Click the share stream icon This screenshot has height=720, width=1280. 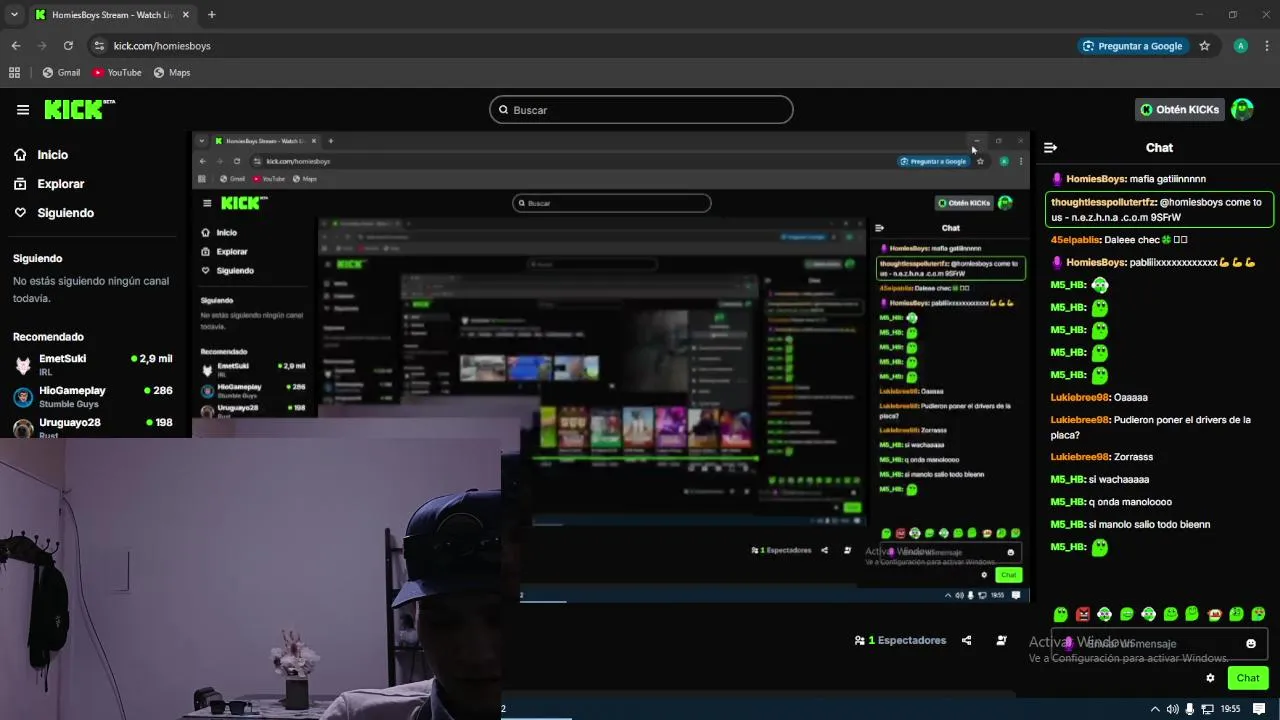point(966,640)
